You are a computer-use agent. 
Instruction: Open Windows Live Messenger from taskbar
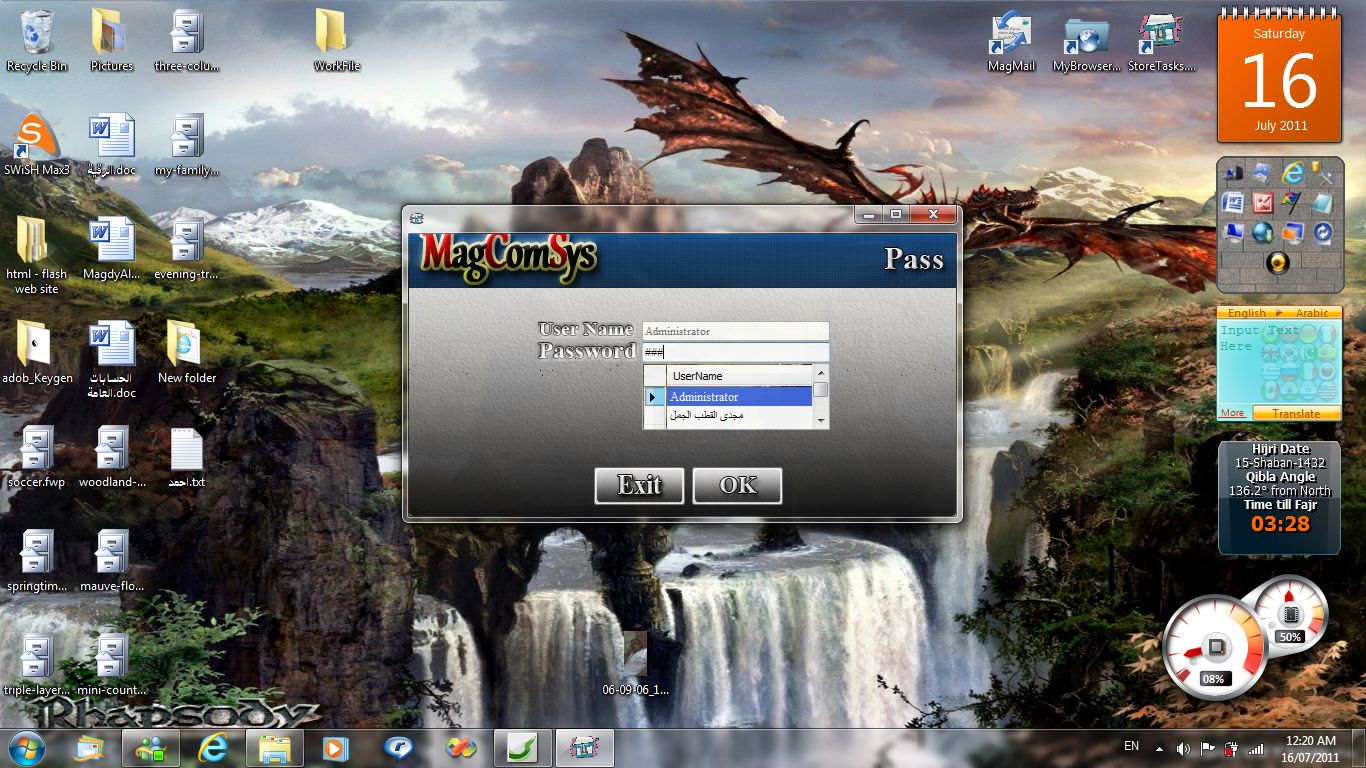tap(151, 748)
